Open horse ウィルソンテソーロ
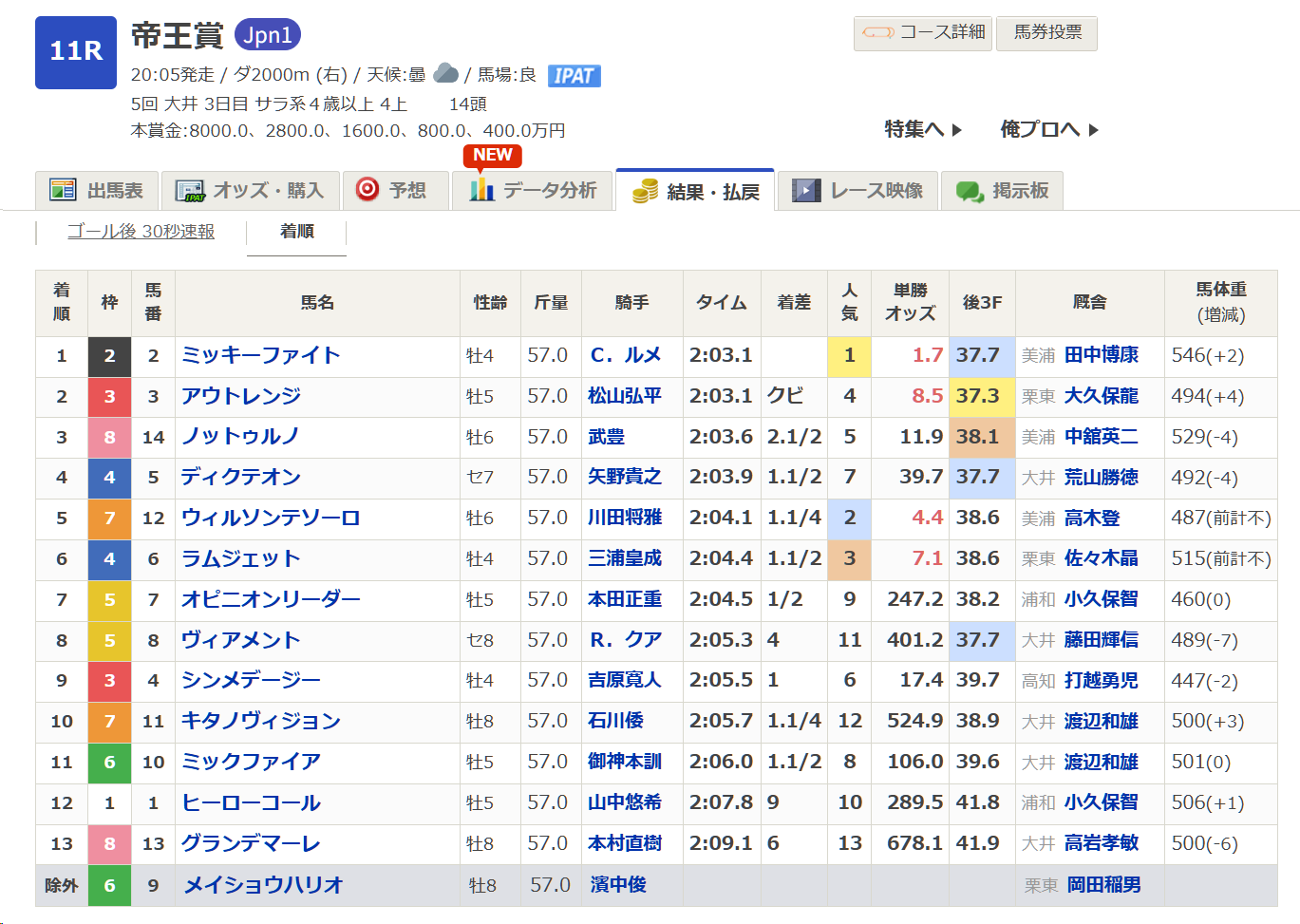The image size is (1300, 924). point(271,518)
